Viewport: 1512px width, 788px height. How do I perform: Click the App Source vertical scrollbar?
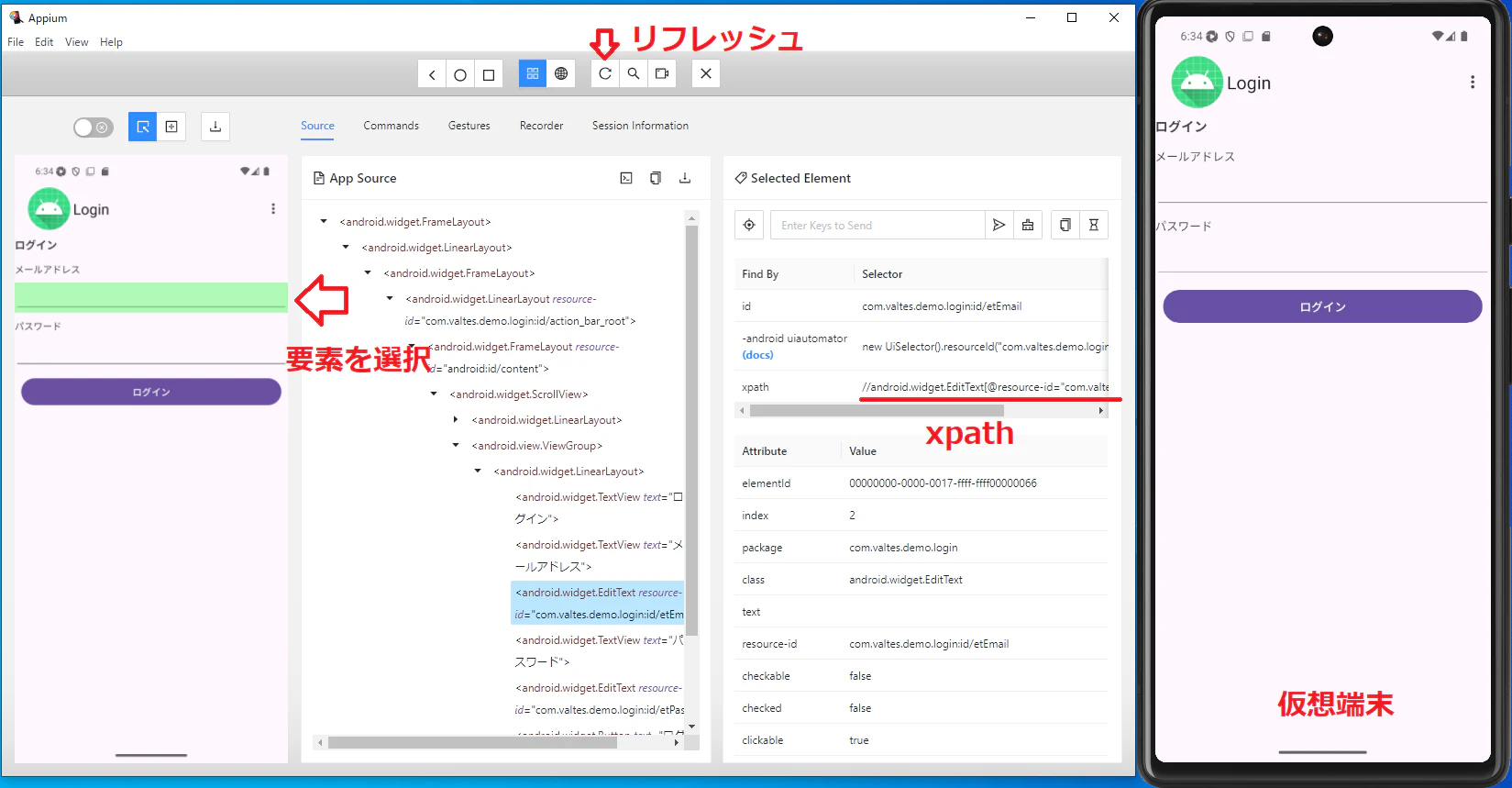692,431
